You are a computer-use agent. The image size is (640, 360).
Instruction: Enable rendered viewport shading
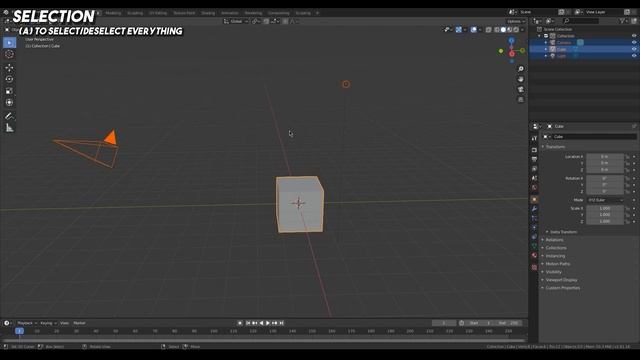click(x=516, y=30)
